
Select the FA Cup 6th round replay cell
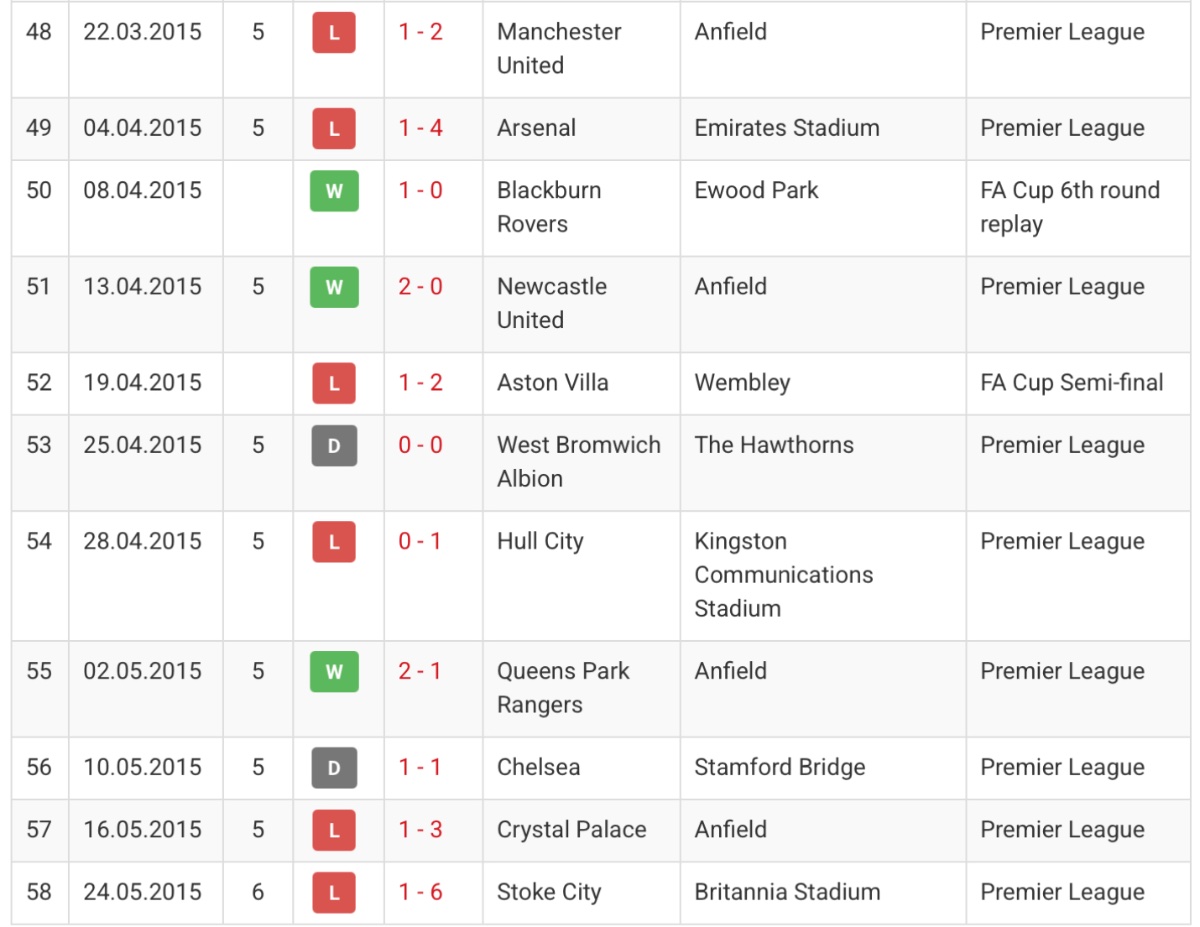coord(1079,208)
